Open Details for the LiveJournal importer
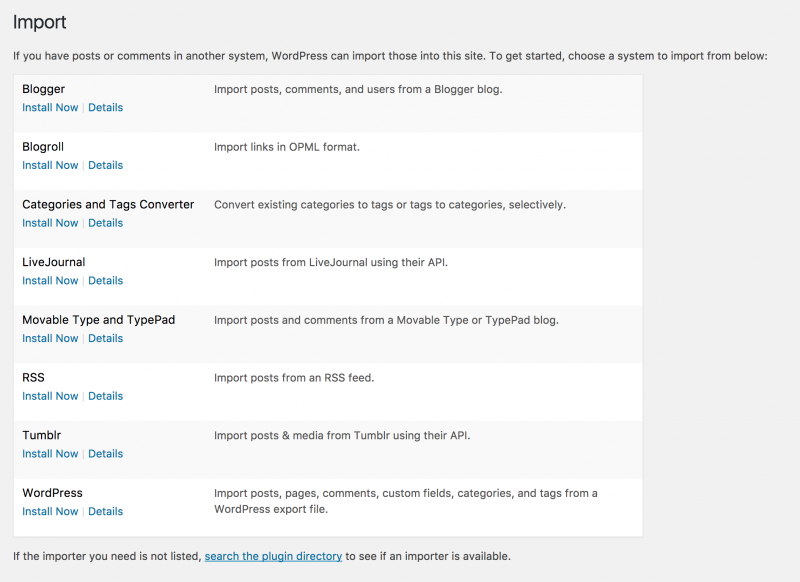The width and height of the screenshot is (800, 582). (105, 280)
